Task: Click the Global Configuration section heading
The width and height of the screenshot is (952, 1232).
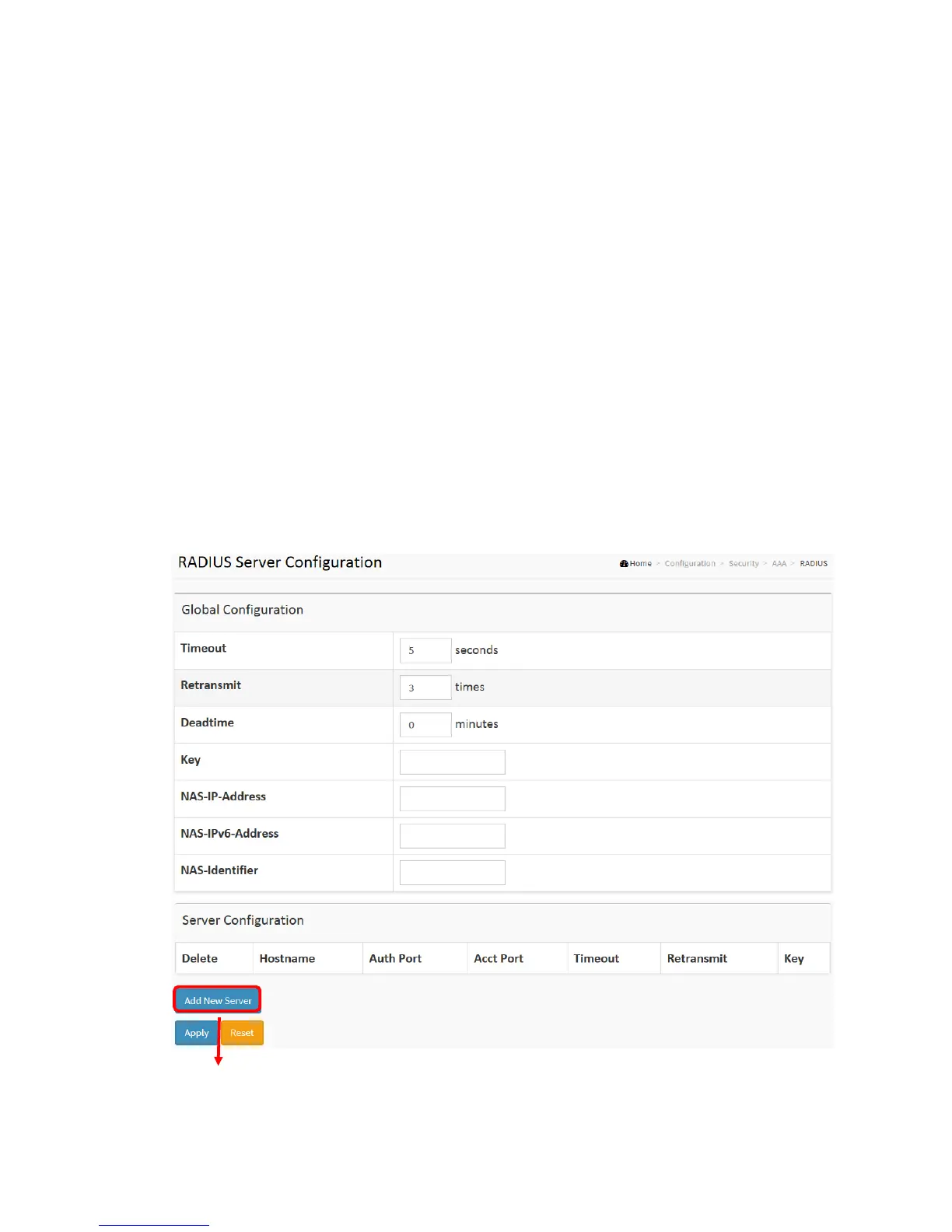Action: pos(243,610)
